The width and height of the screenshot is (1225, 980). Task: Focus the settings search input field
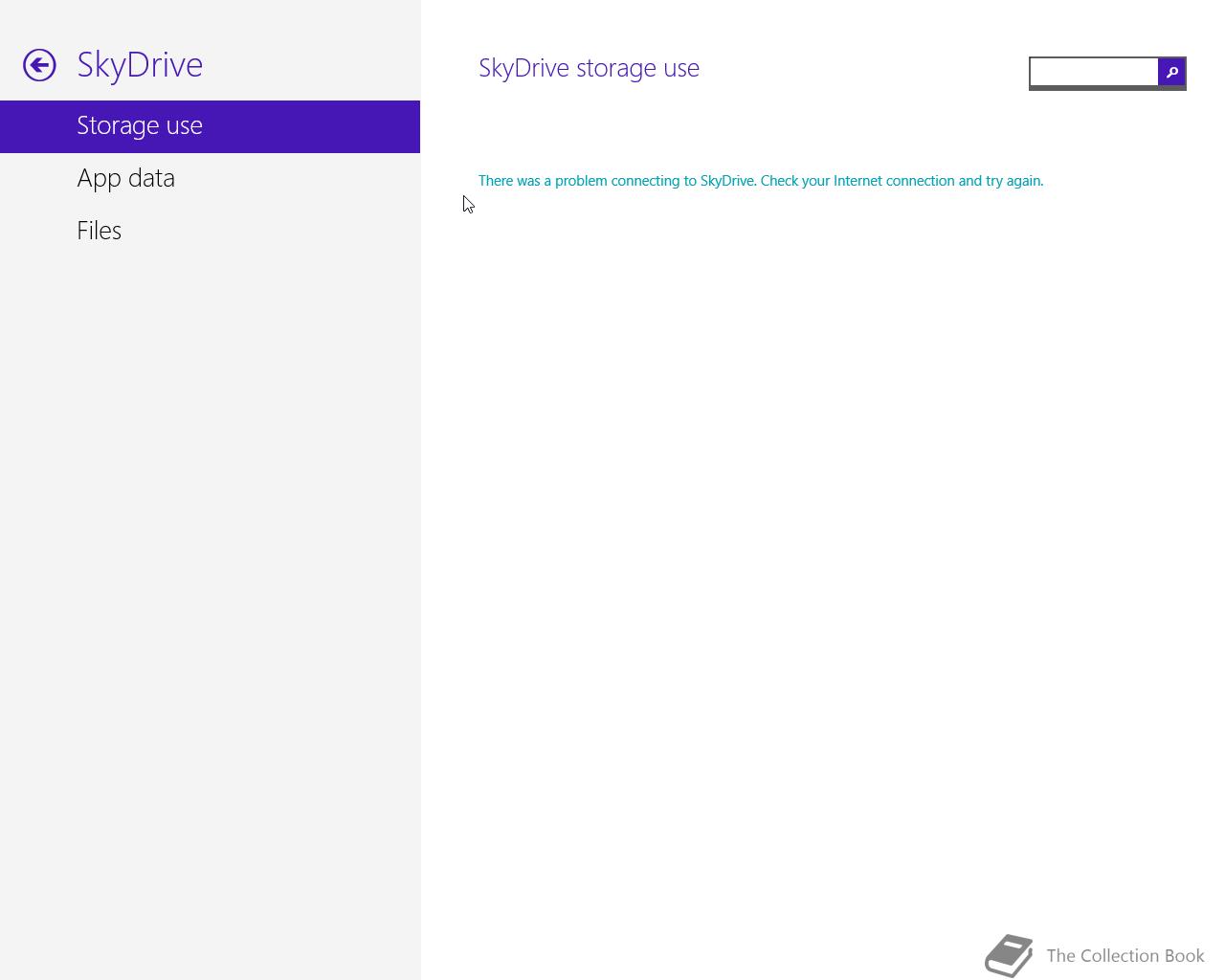pyautogui.click(x=1094, y=72)
